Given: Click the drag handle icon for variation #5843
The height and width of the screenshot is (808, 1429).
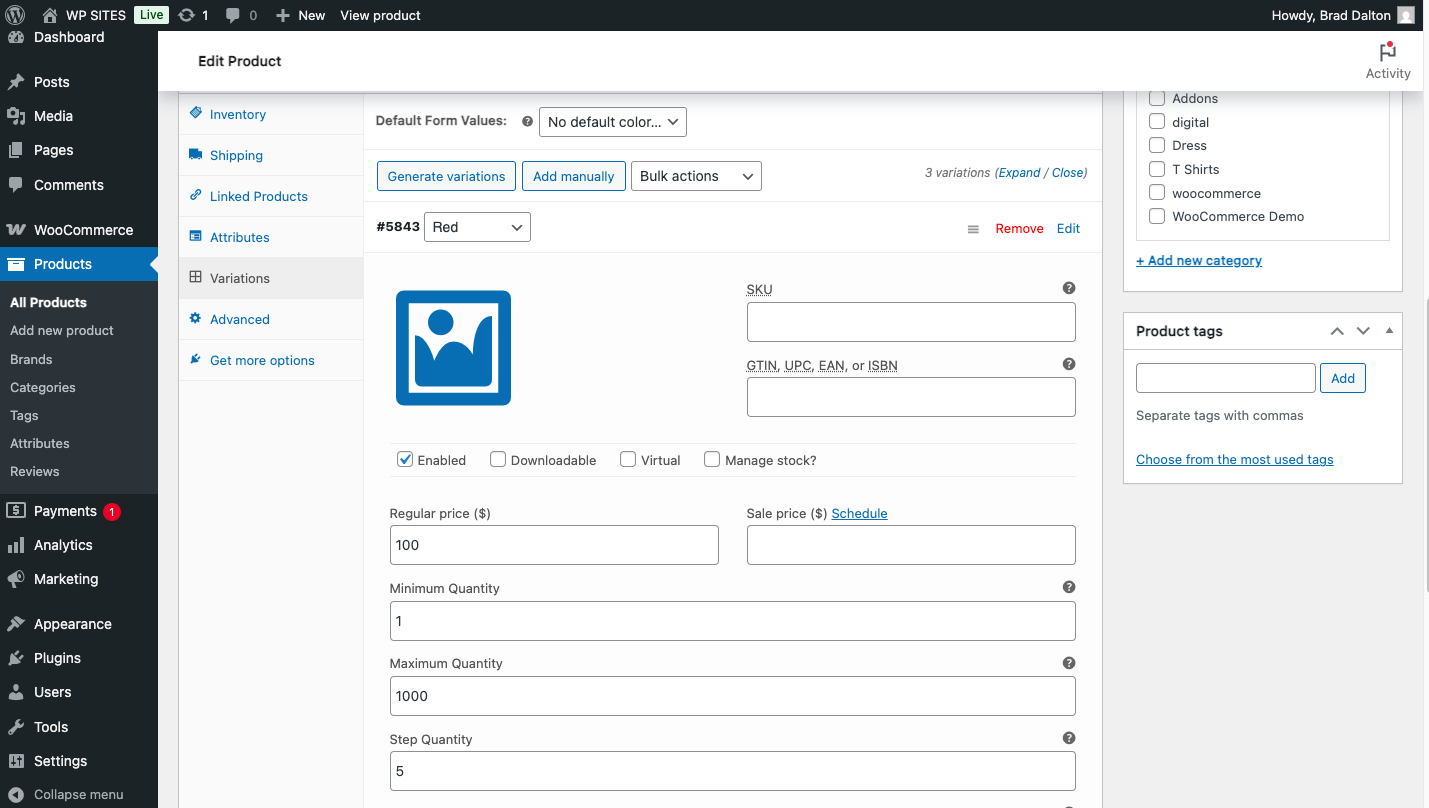Looking at the screenshot, I should click(973, 229).
